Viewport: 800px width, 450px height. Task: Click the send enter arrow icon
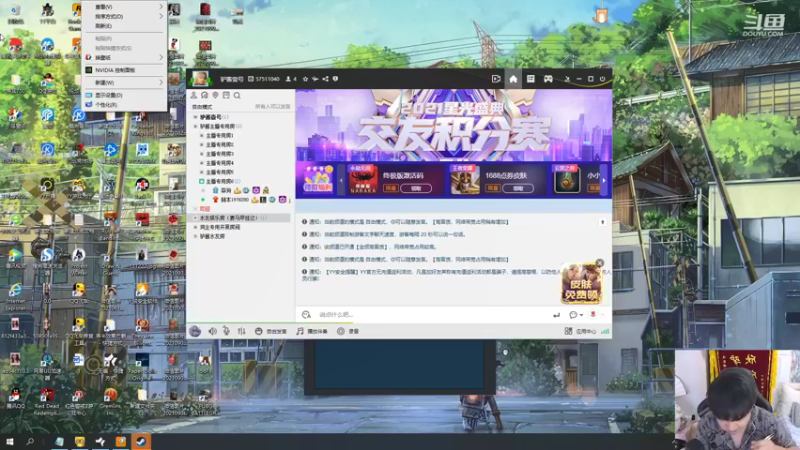click(x=556, y=315)
